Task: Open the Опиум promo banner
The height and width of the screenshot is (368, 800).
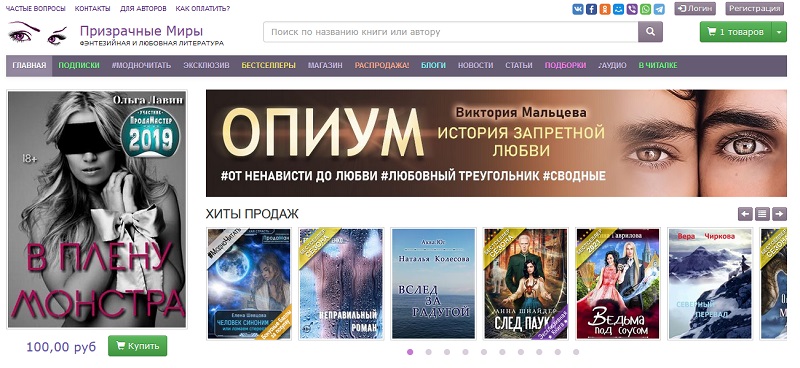Action: point(496,143)
